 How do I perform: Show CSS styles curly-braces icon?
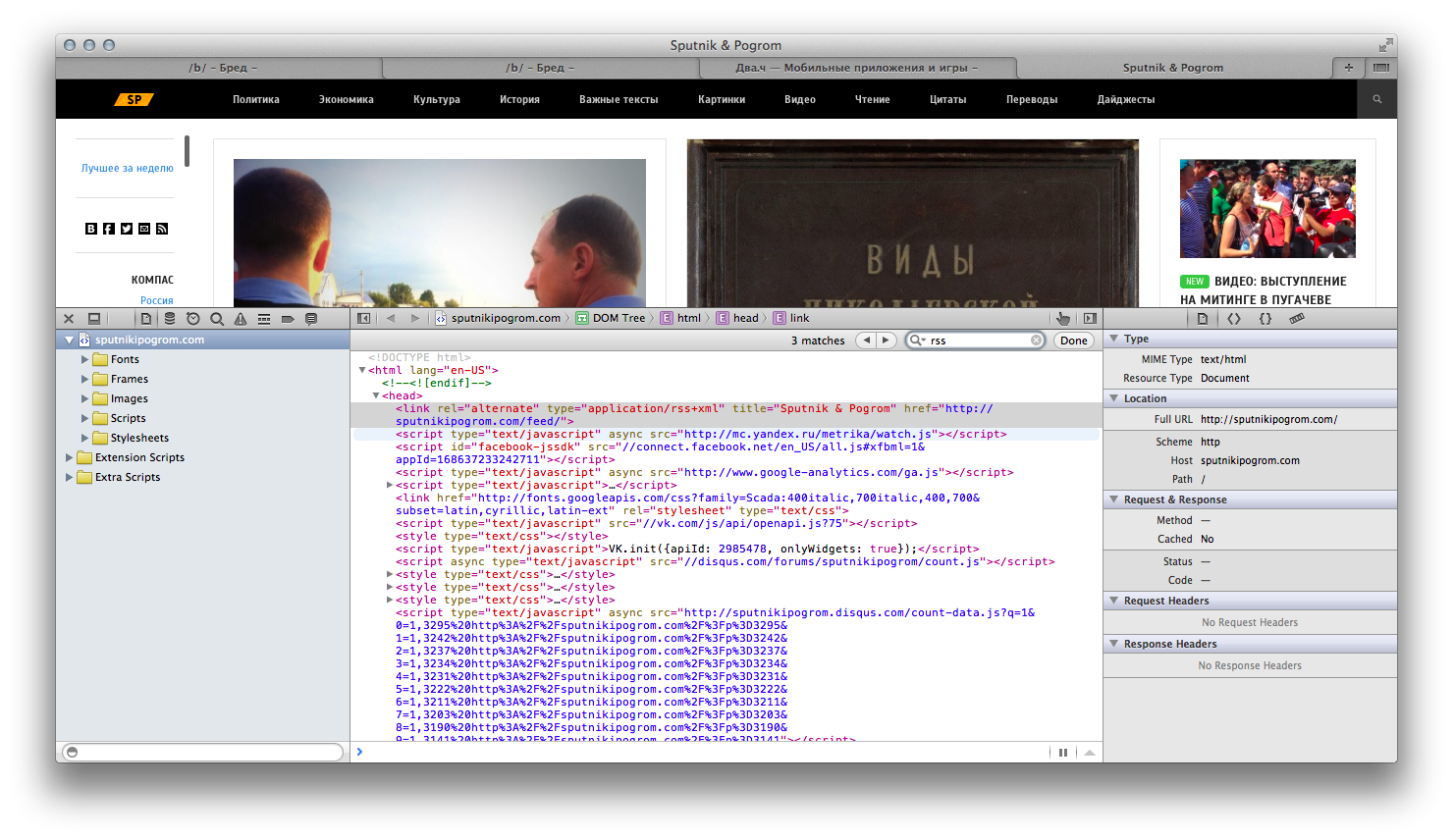tap(1265, 319)
